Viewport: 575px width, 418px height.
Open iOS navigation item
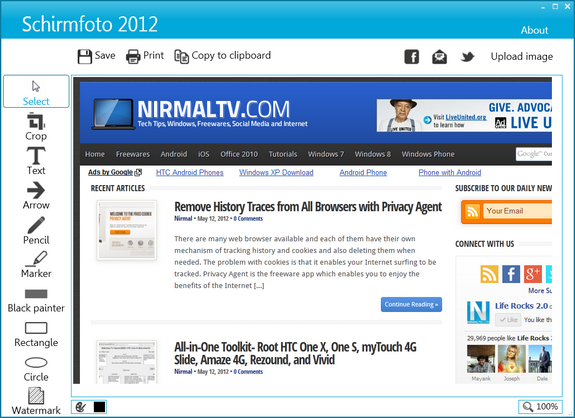coord(204,154)
